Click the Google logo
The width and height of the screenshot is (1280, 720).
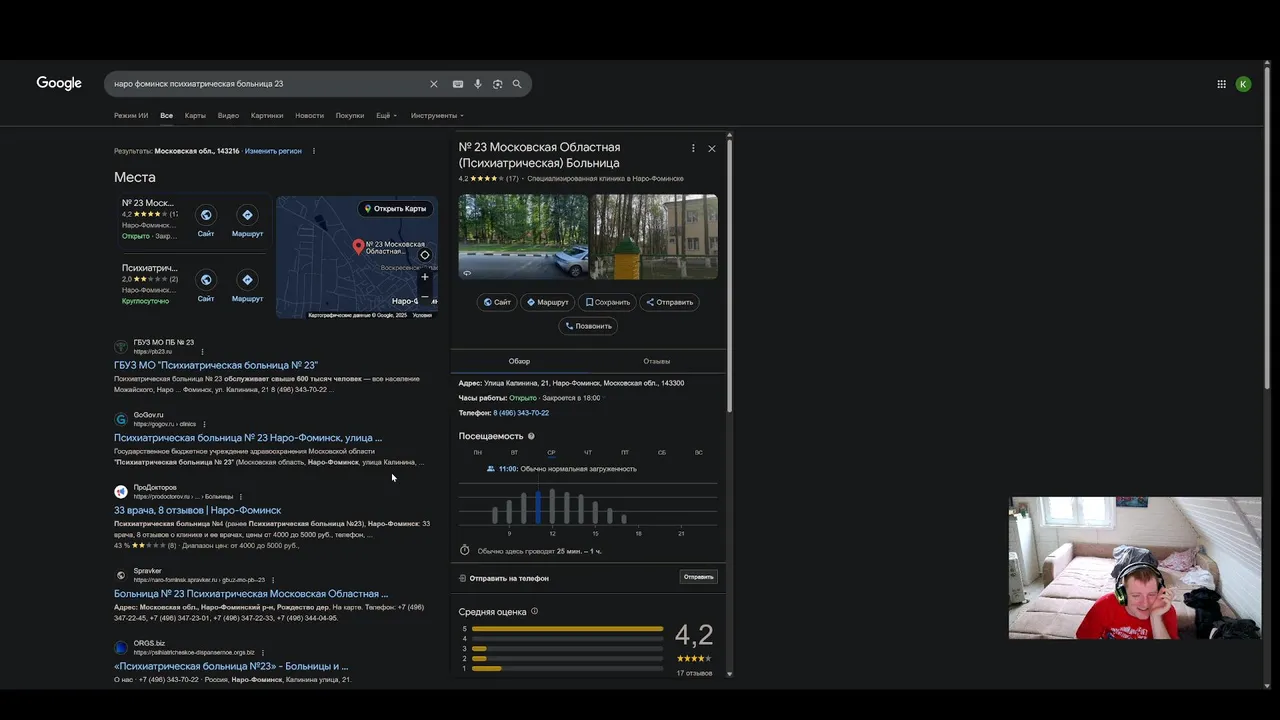pyautogui.click(x=59, y=83)
